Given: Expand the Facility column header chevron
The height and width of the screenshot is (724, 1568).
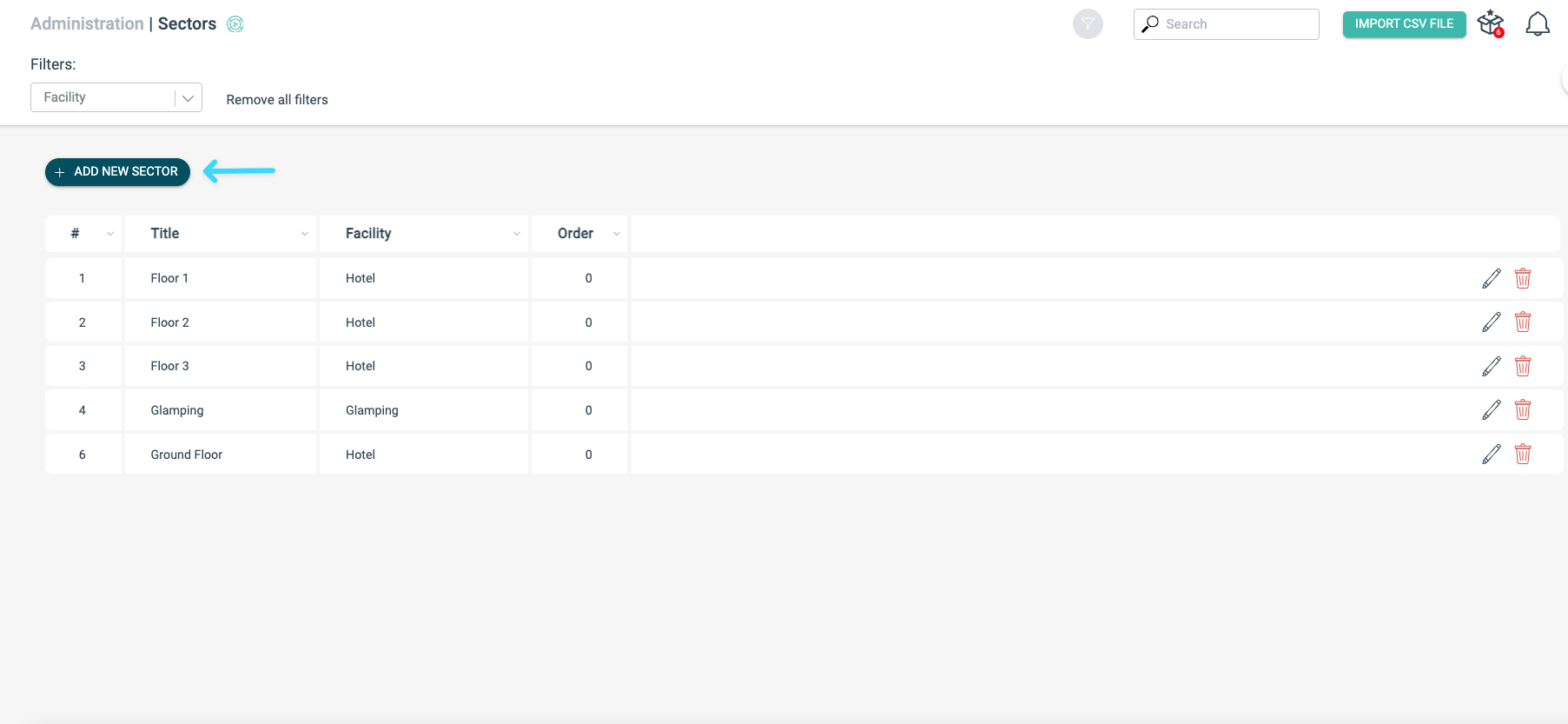Looking at the screenshot, I should coord(517,234).
